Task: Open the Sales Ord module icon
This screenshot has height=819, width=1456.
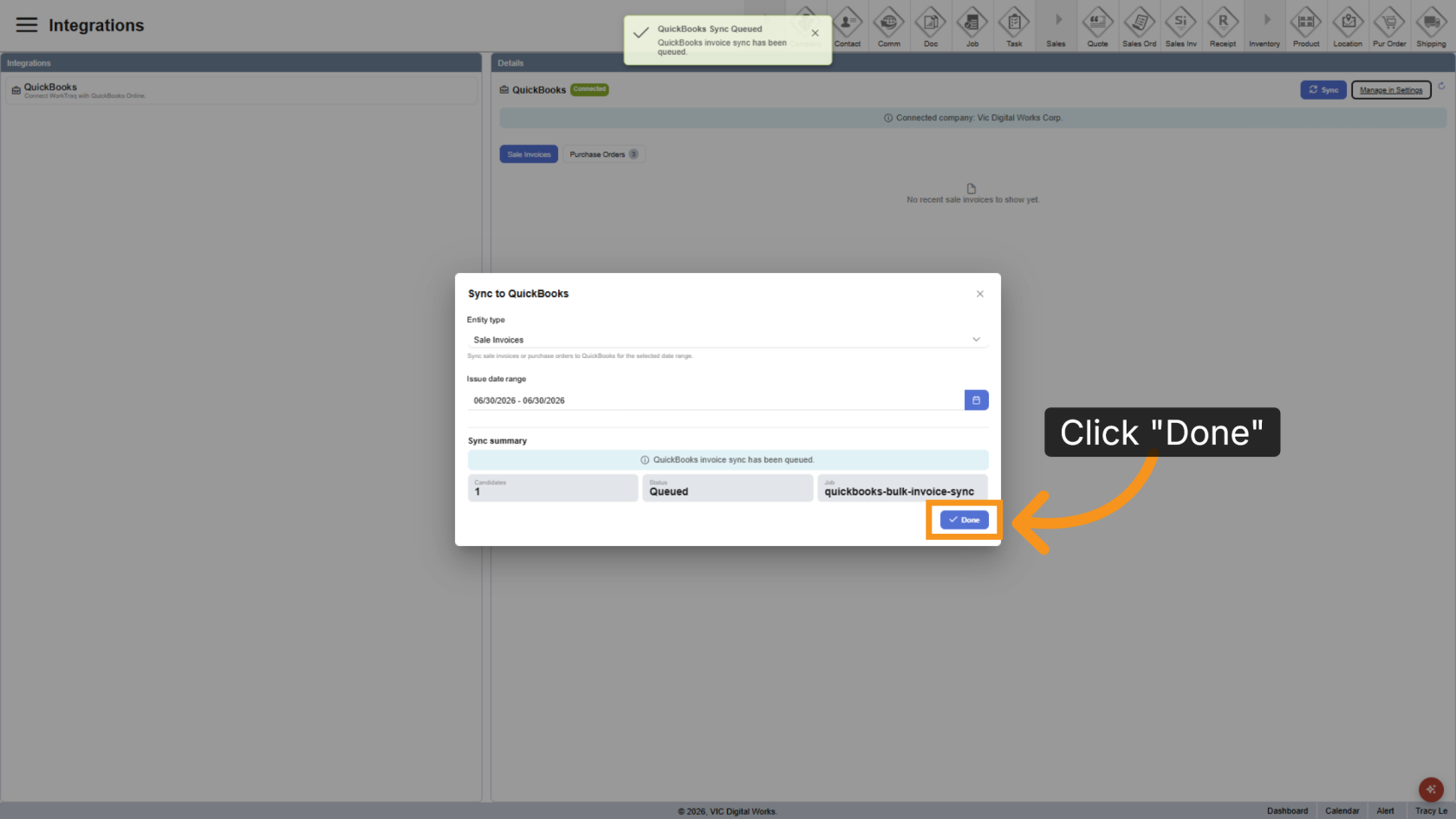Action: 1140,27
